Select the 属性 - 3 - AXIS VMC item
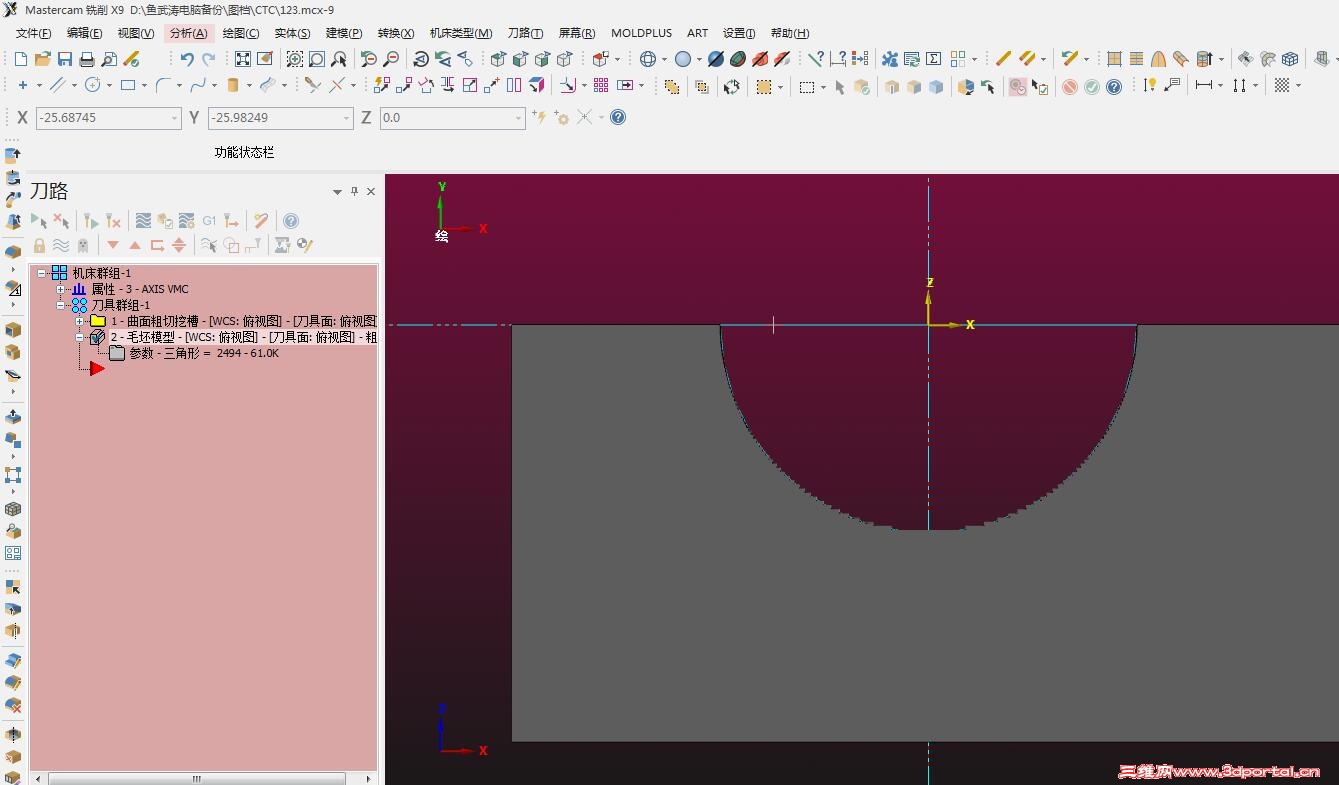Viewport: 1339px width, 785px height. (x=140, y=289)
